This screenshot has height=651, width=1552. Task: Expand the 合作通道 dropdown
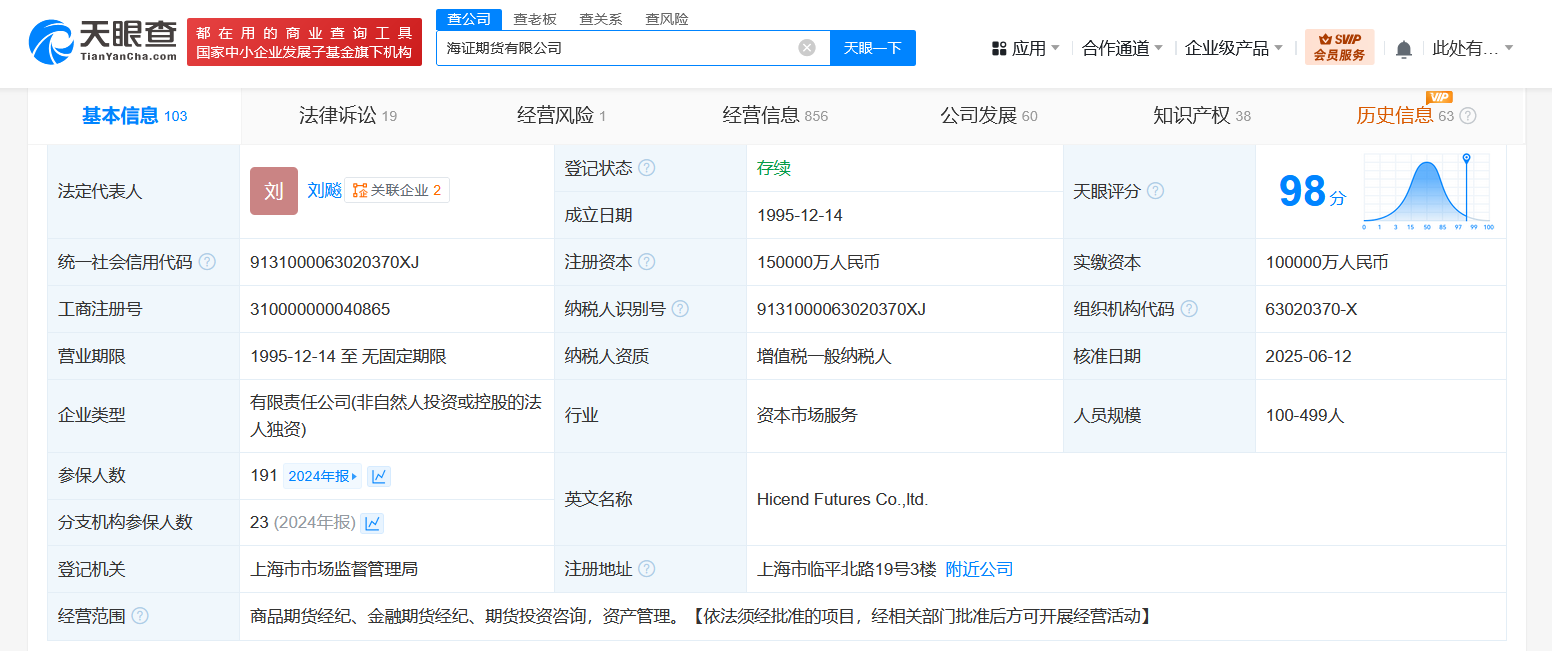(x=1122, y=48)
